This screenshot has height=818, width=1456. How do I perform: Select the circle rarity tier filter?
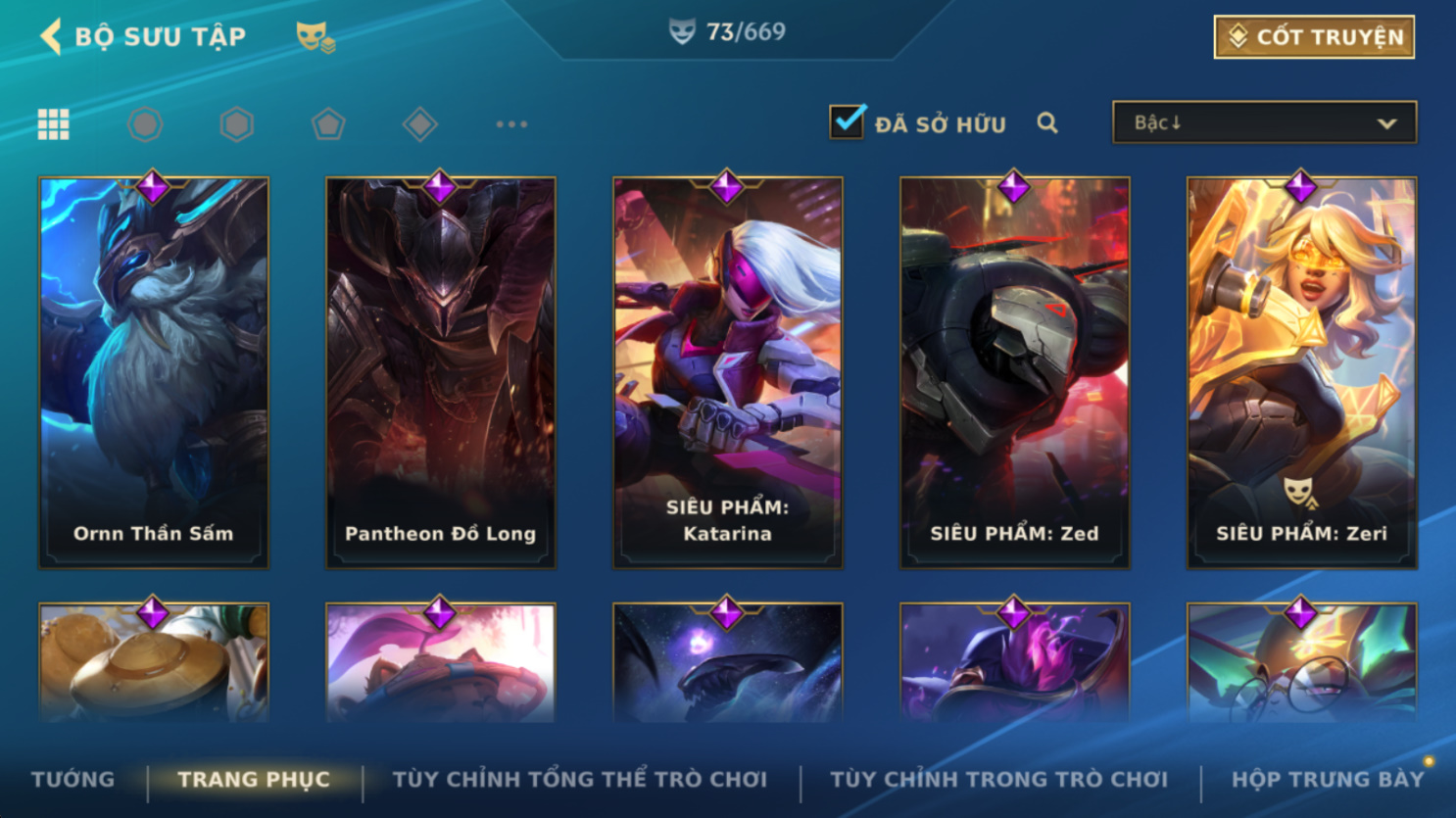coord(145,124)
